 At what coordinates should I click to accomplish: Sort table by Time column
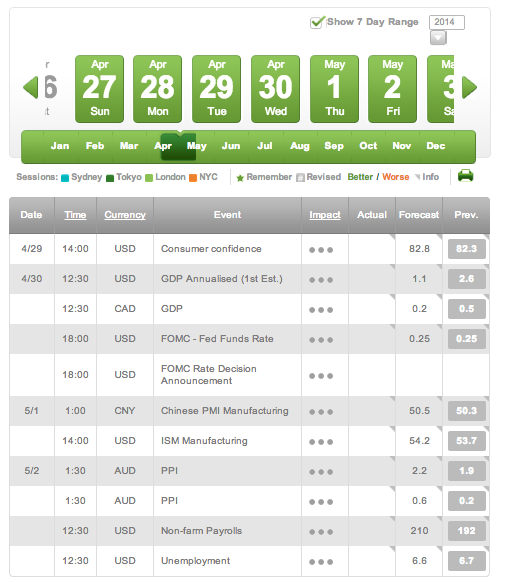75,215
